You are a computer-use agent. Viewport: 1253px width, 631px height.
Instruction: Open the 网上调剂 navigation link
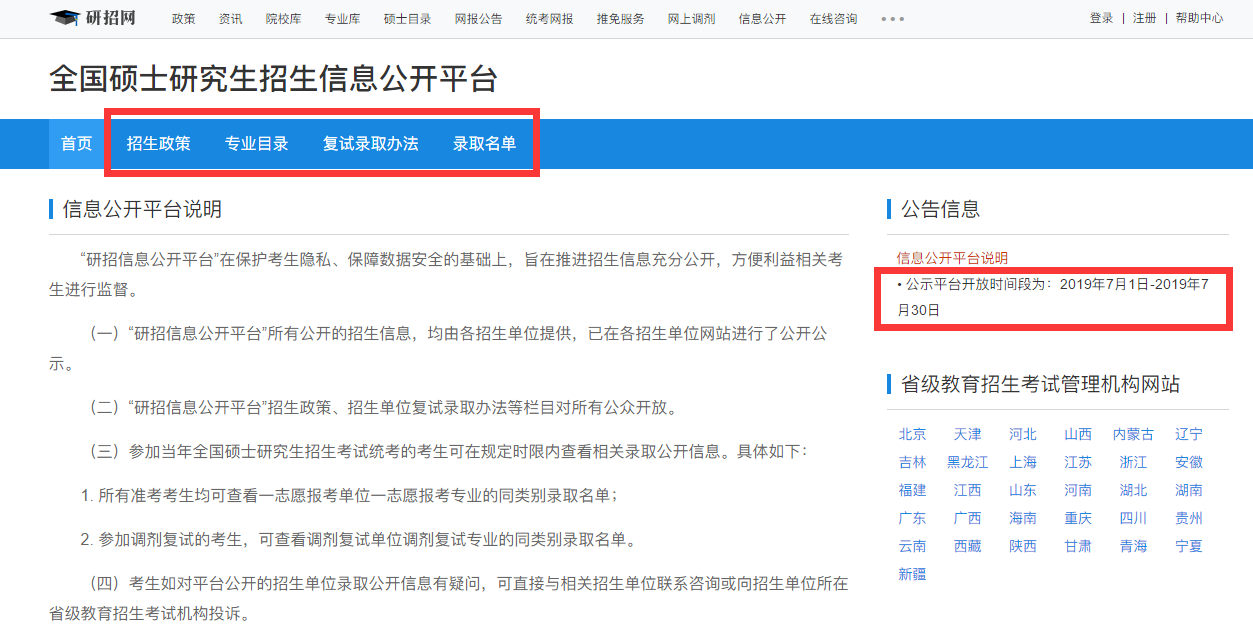[x=691, y=19]
